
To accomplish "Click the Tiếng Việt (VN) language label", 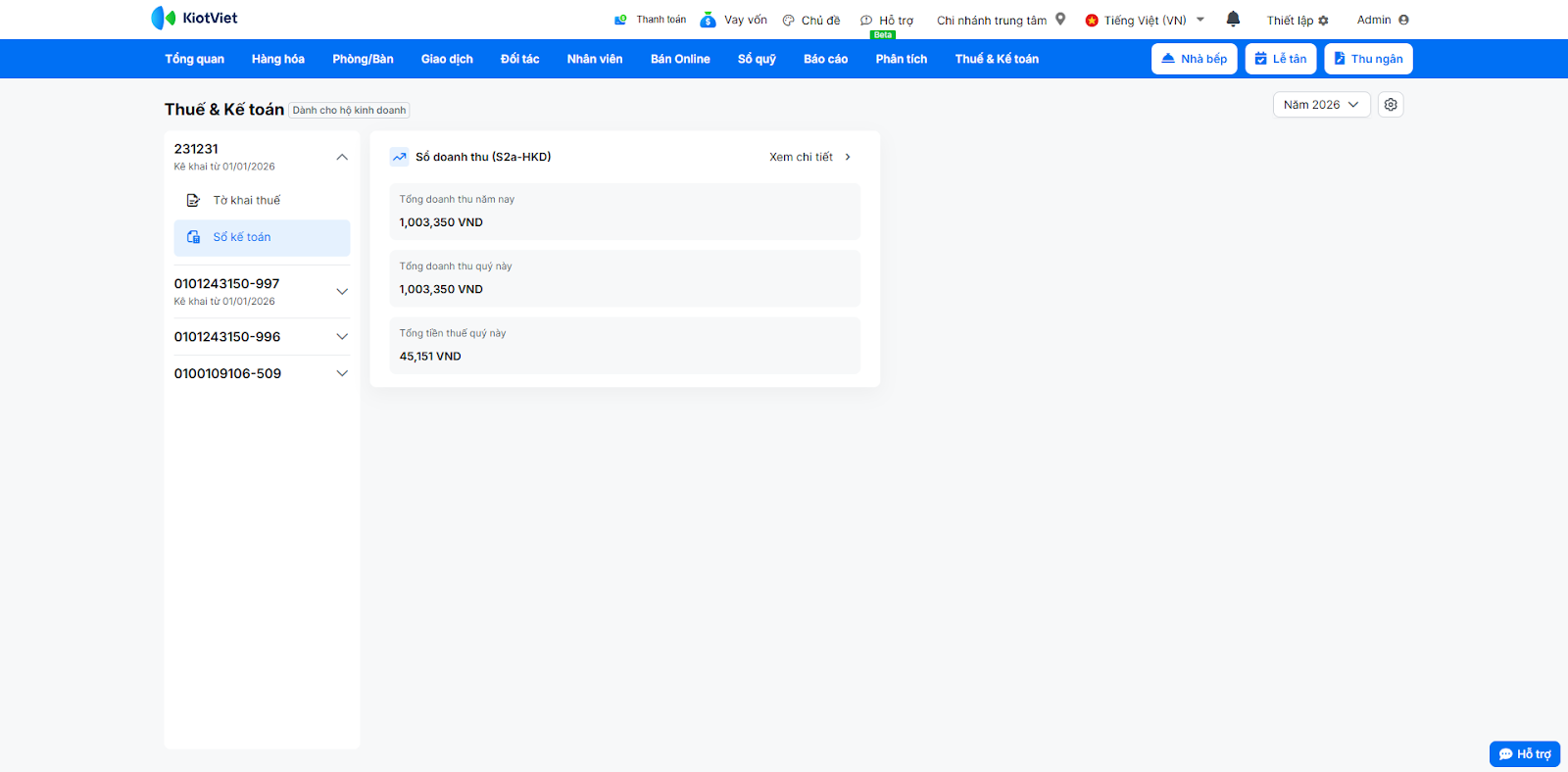I will click(1145, 21).
